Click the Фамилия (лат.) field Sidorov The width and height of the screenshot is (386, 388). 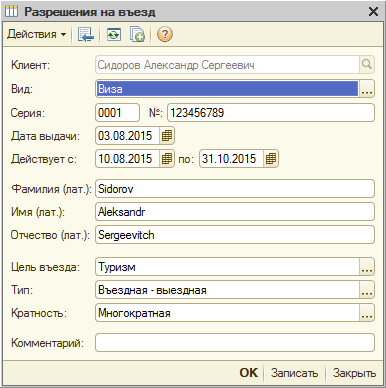235,189
